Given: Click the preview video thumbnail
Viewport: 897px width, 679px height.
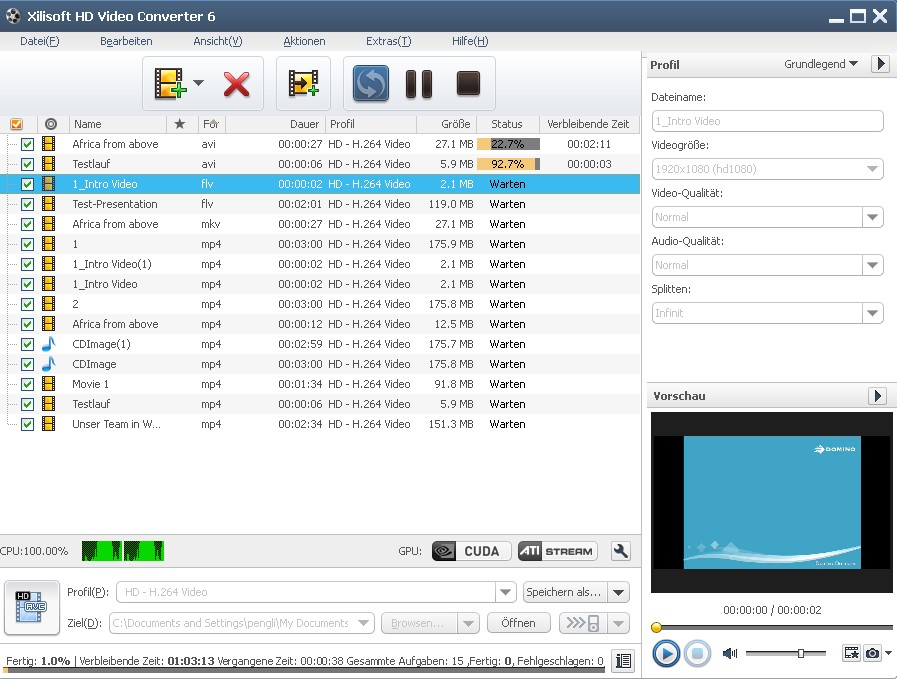Looking at the screenshot, I should 772,502.
